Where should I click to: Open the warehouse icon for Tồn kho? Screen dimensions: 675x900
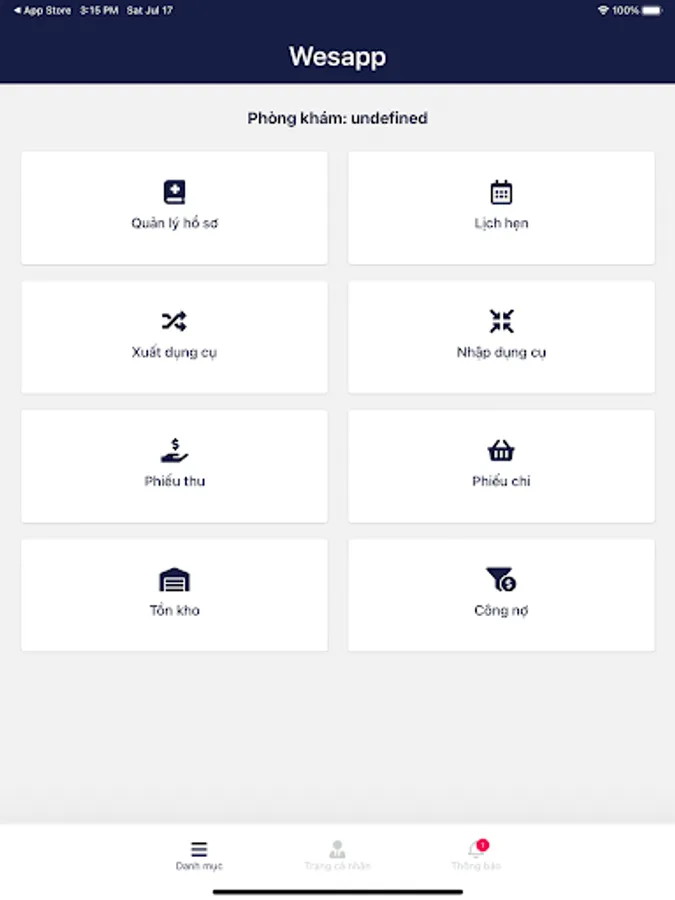[x=174, y=580]
